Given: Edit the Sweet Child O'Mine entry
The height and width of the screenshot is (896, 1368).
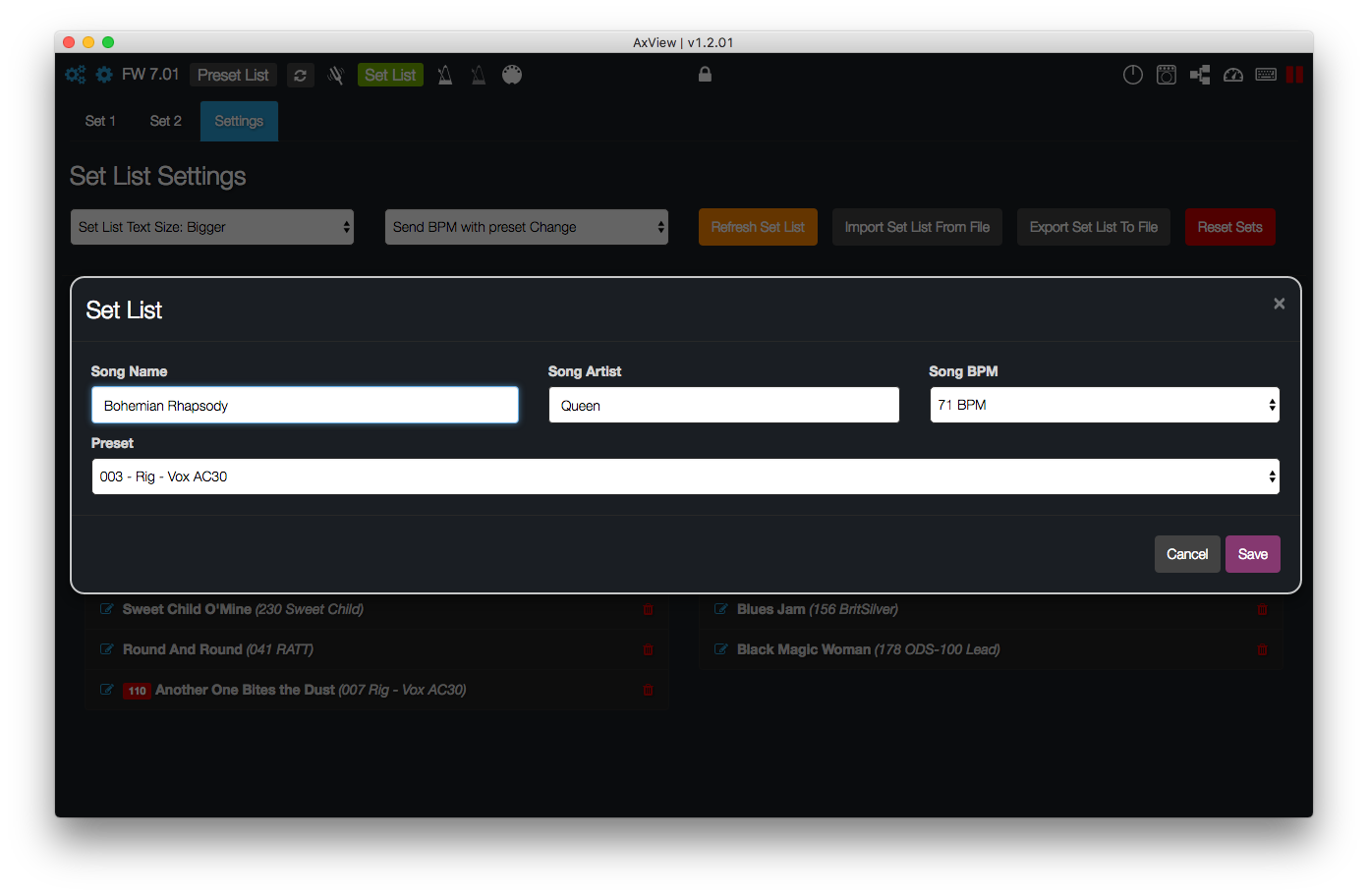Looking at the screenshot, I should click(107, 609).
